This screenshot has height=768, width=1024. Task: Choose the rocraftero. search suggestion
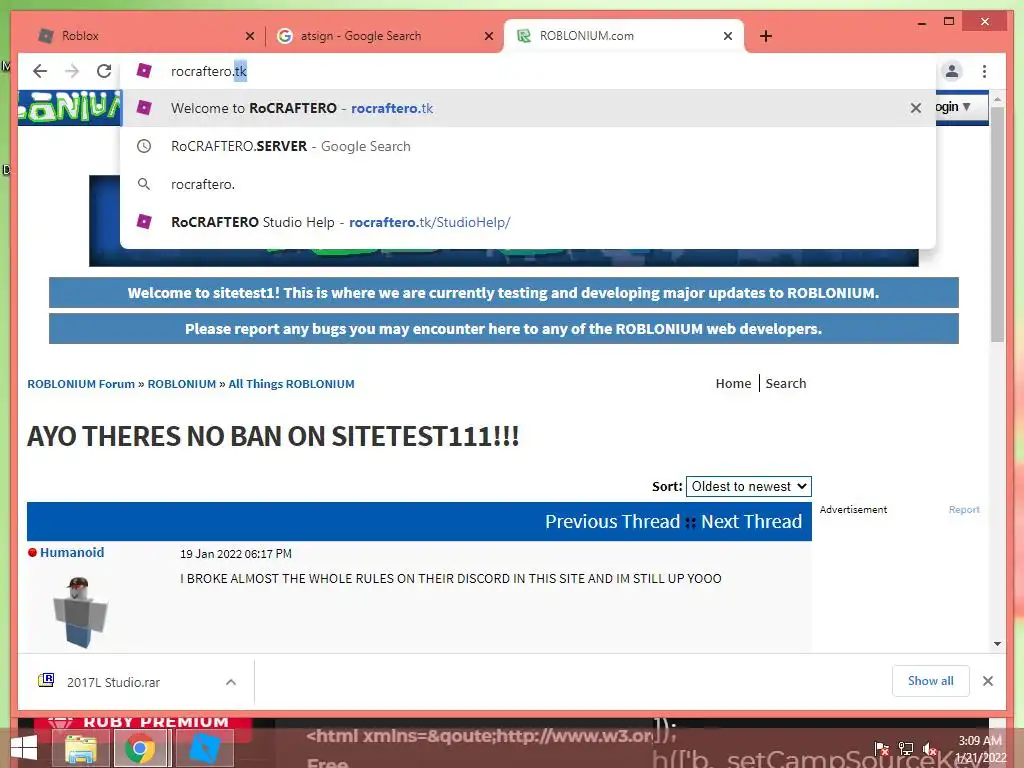[528, 184]
